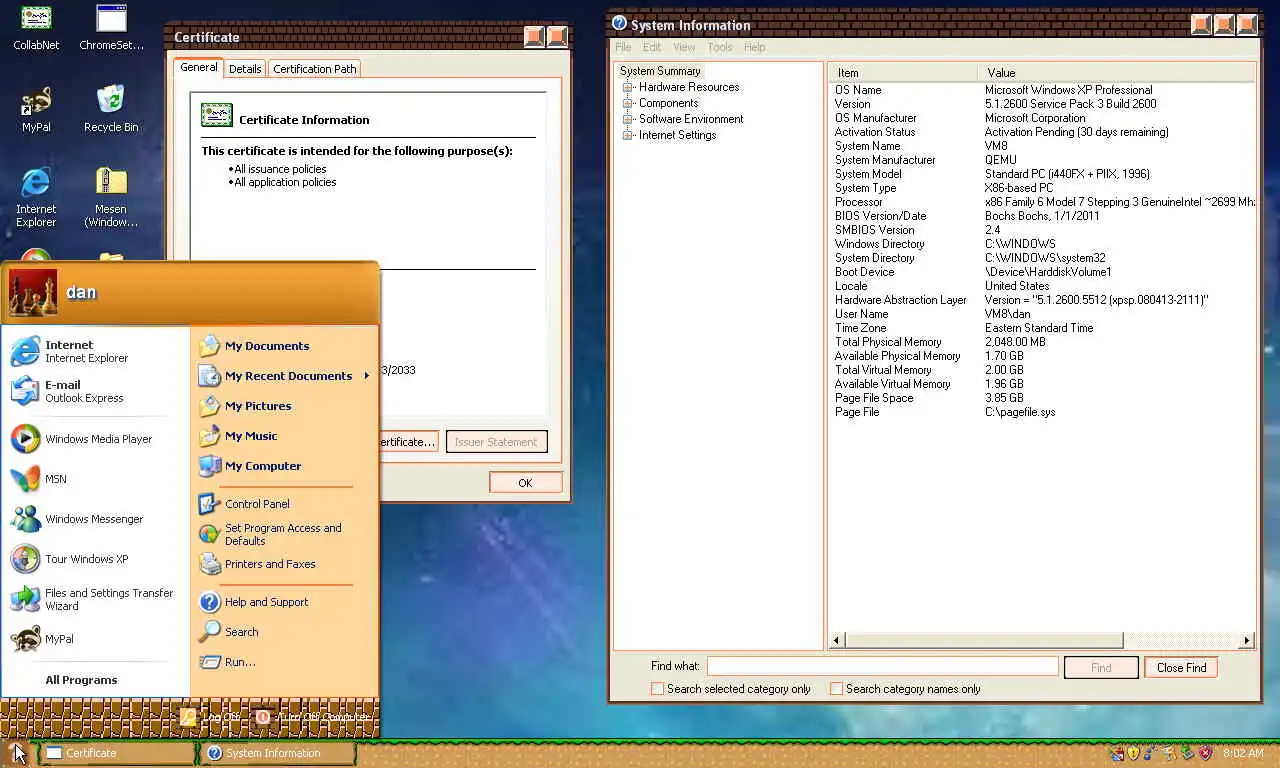Click the Turn Off Computer power icon
Image resolution: width=1280 pixels, height=768 pixels.
pos(263,717)
